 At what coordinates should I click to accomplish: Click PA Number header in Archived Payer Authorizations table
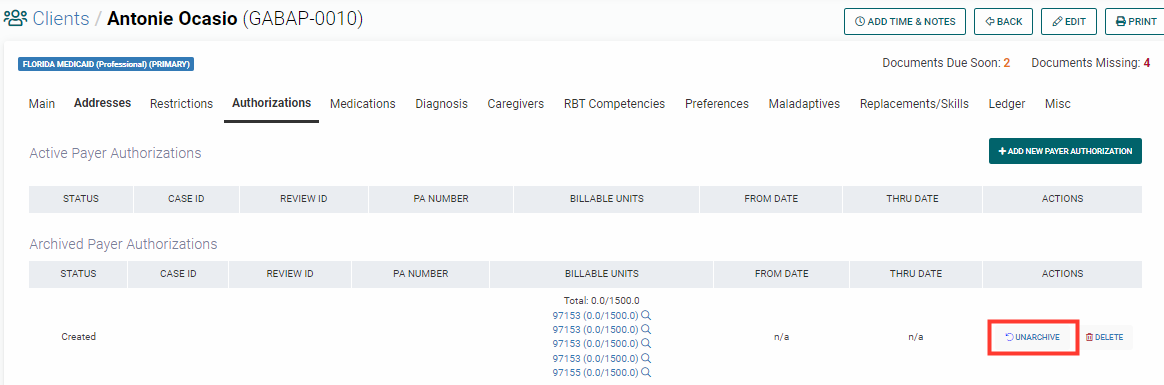point(421,274)
